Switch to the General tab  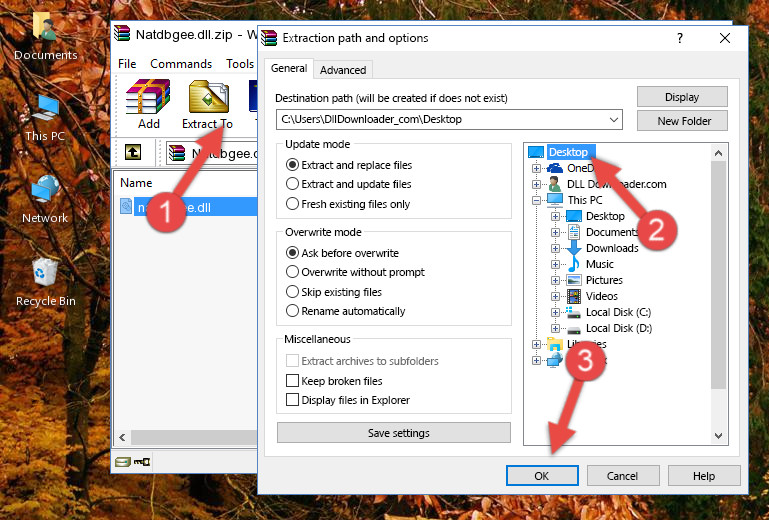pos(289,68)
